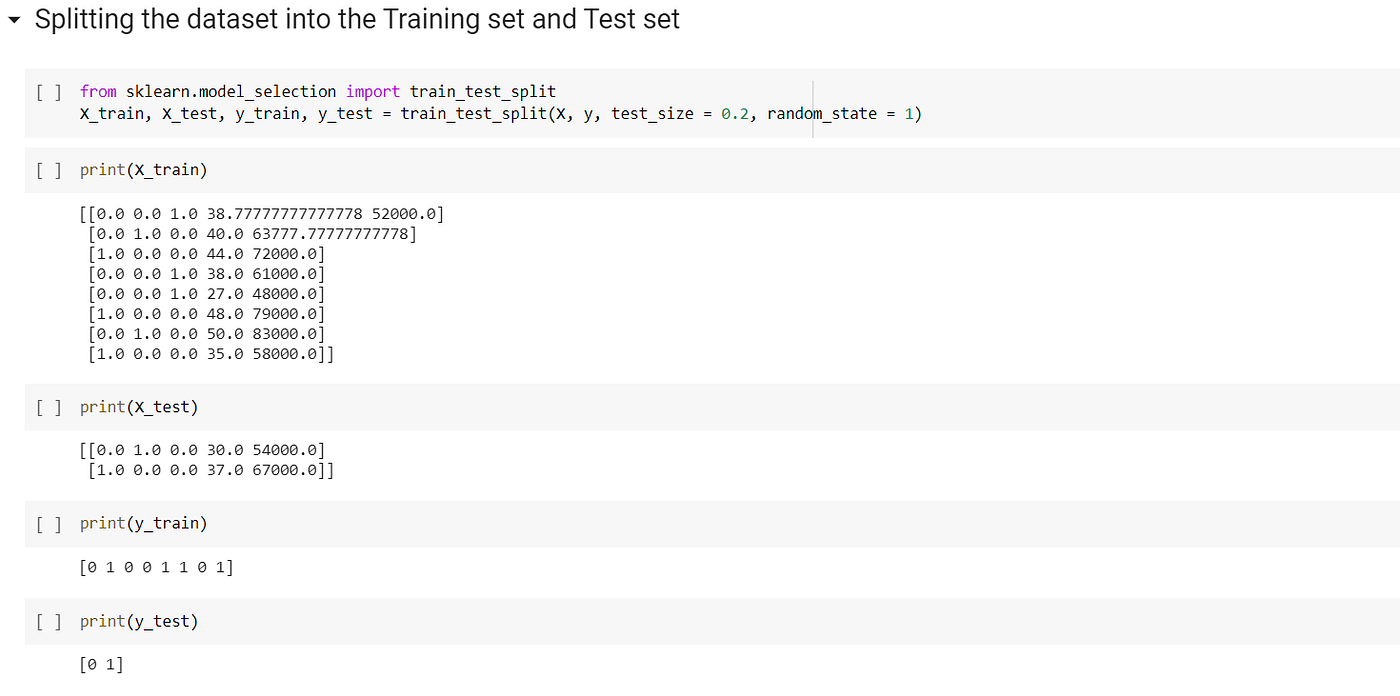The image size is (1400, 696).
Task: Run the print(X_test) cell
Action: [x=48, y=407]
